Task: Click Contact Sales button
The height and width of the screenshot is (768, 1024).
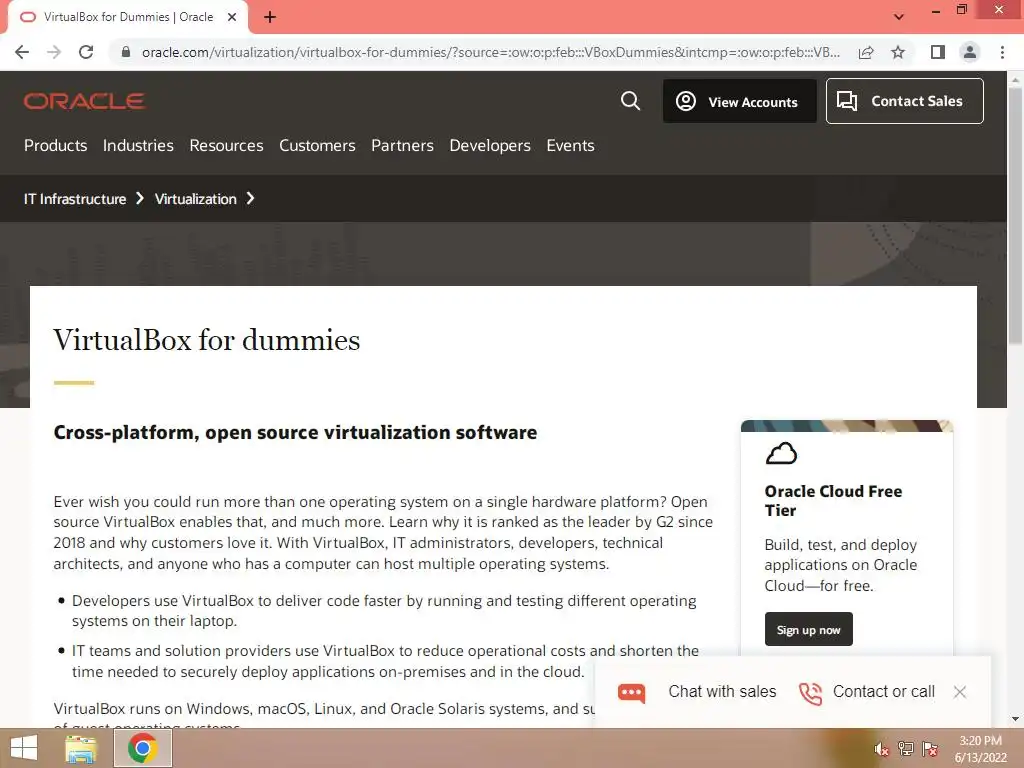Action: (x=904, y=101)
